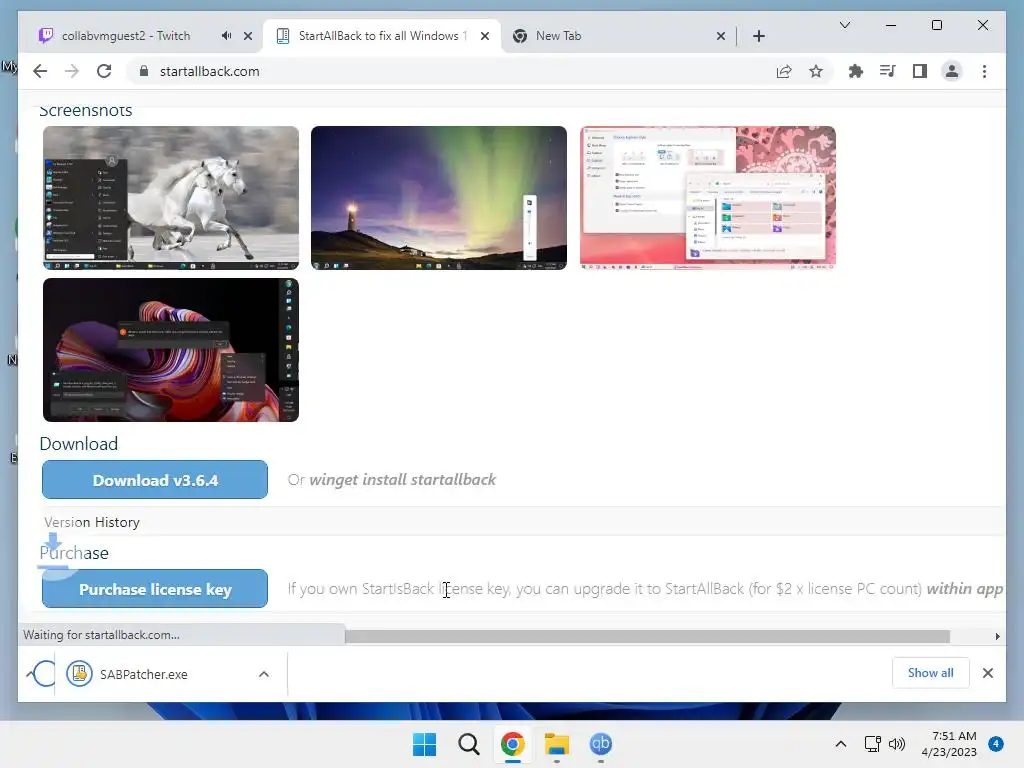Image resolution: width=1024 pixels, height=768 pixels.
Task: Click the Download v3.6.4 button
Action: [x=155, y=480]
